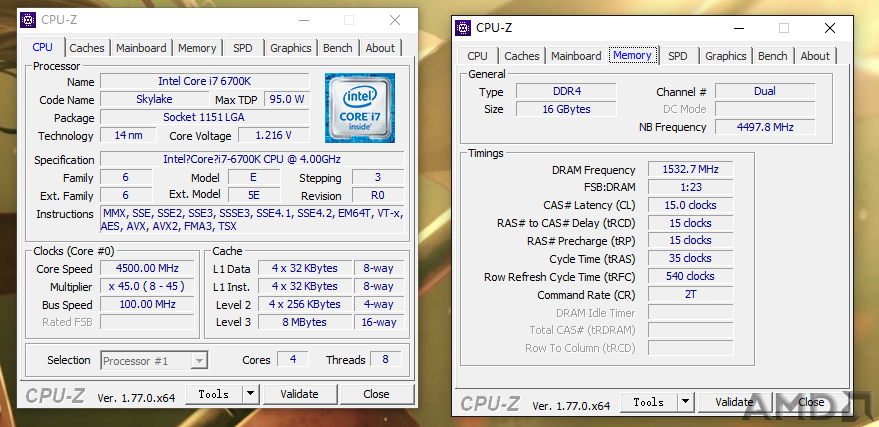879x427 pixels.
Task: Select CPU tab in left CPU-Z window
Action: (x=43, y=48)
